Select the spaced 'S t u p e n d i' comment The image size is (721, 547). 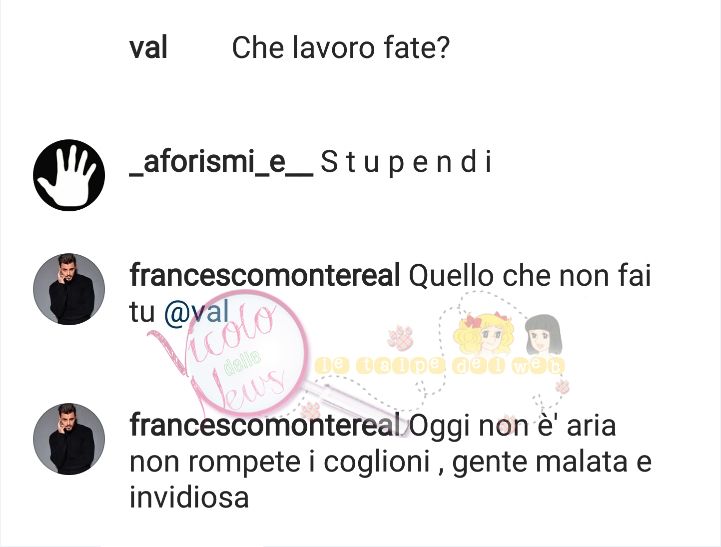406,163
